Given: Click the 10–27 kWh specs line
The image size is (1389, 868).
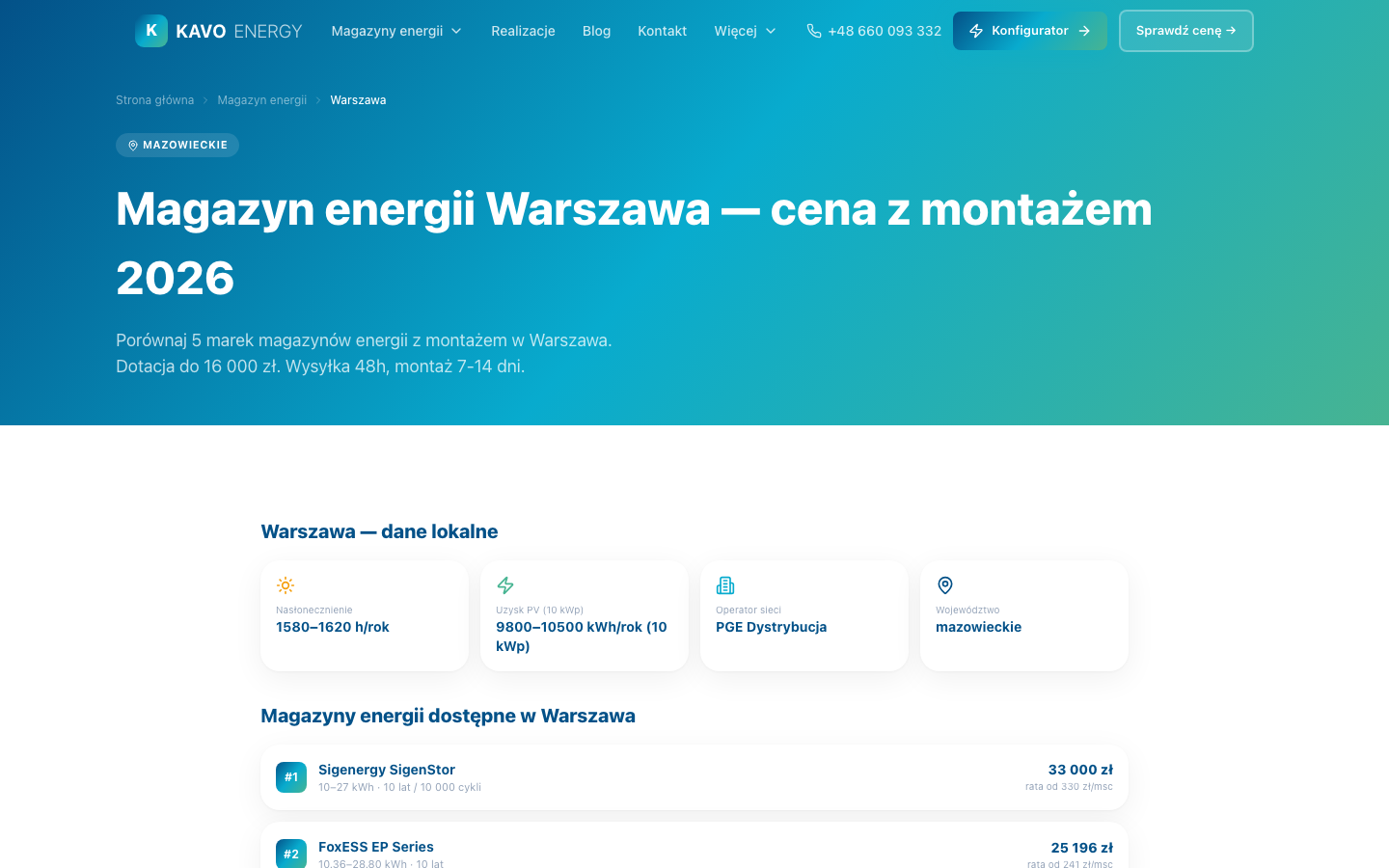Looking at the screenshot, I should pos(399,788).
